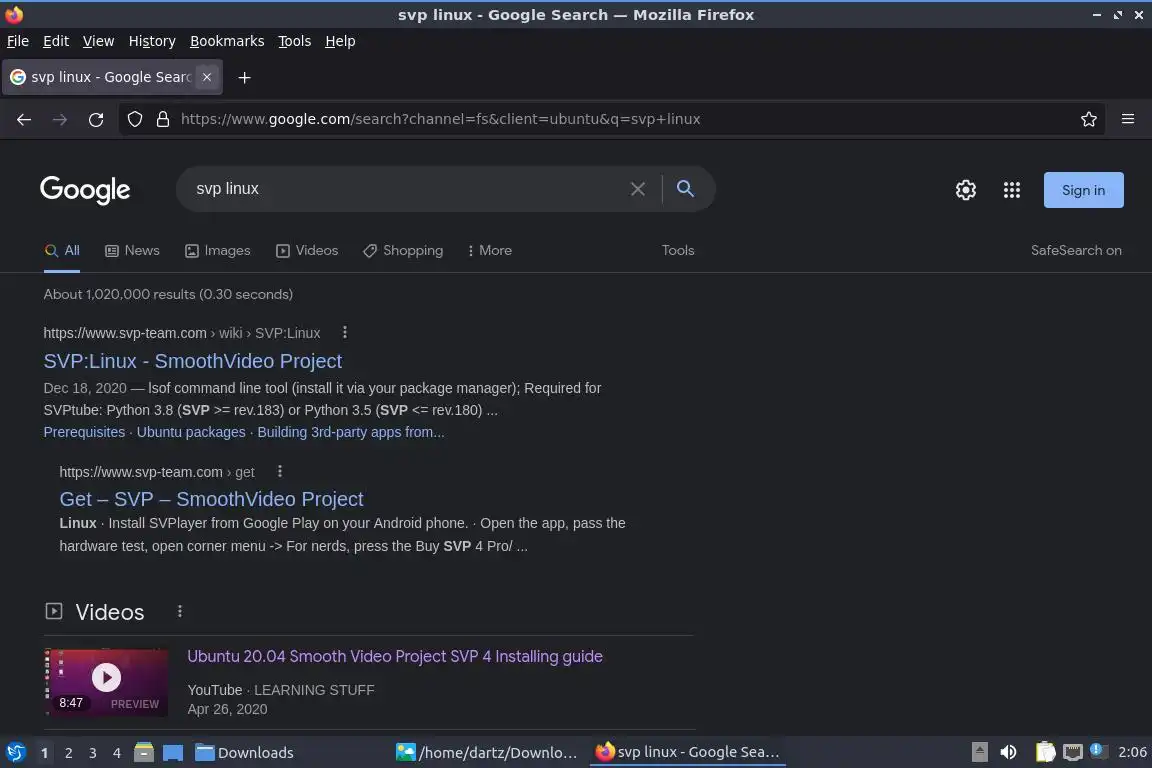This screenshot has width=1152, height=768.
Task: Reload the current page
Action: coord(96,120)
